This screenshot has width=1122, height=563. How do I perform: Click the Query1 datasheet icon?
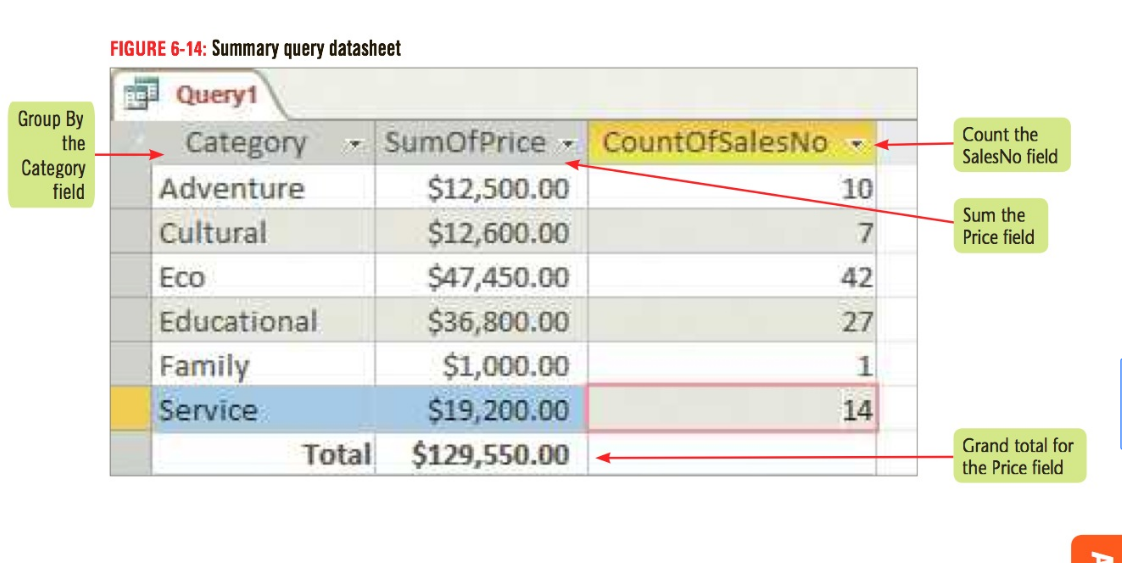point(141,94)
